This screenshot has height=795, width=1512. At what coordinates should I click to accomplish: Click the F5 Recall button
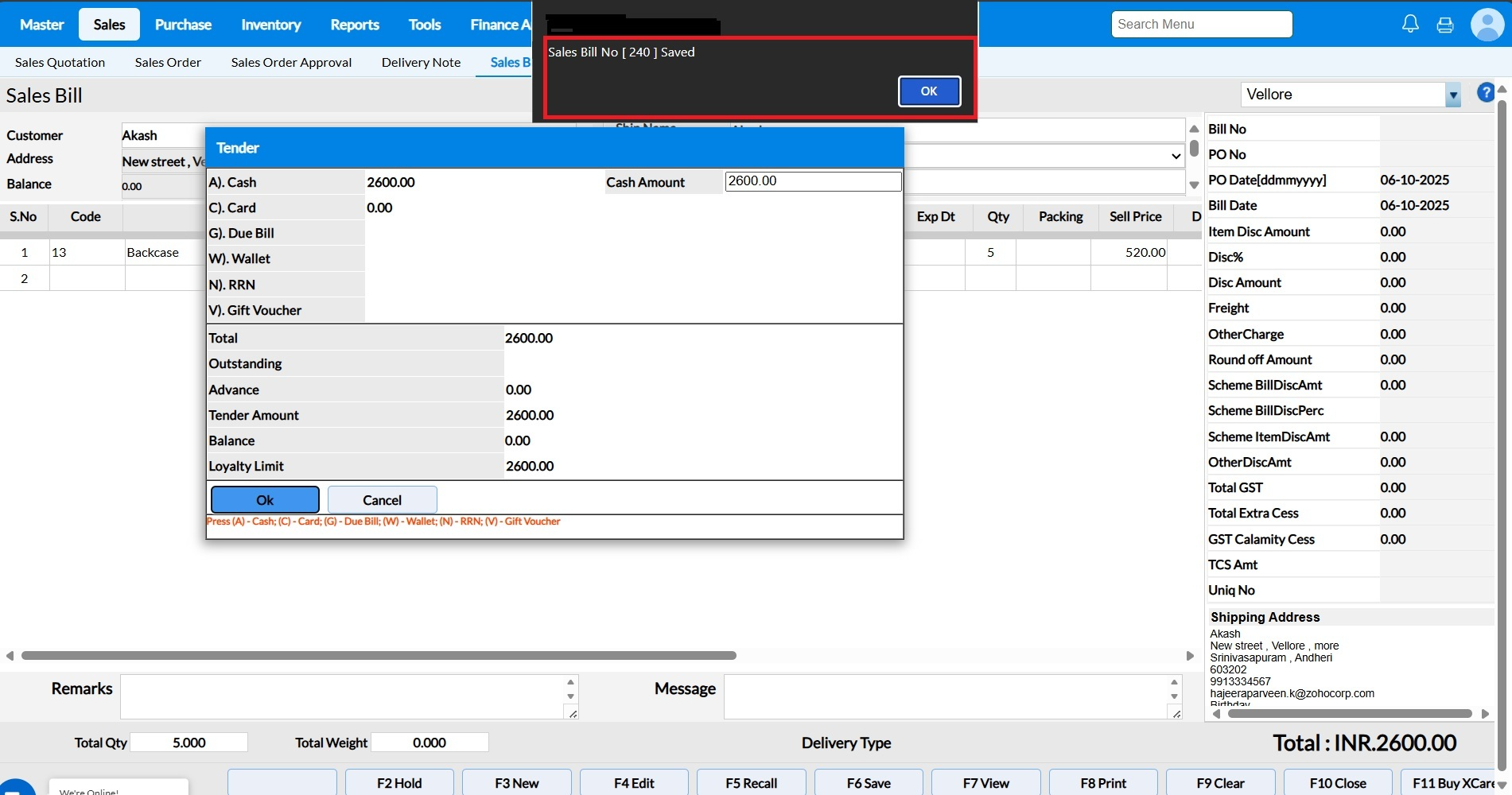point(752,783)
